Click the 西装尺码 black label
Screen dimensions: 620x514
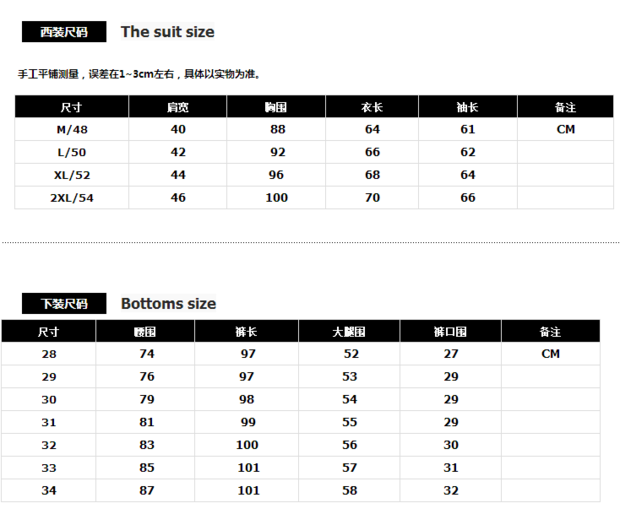tap(64, 32)
